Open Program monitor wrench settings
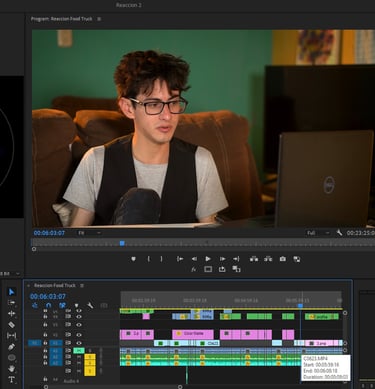Screen dimensions: 375x389 tap(339, 233)
